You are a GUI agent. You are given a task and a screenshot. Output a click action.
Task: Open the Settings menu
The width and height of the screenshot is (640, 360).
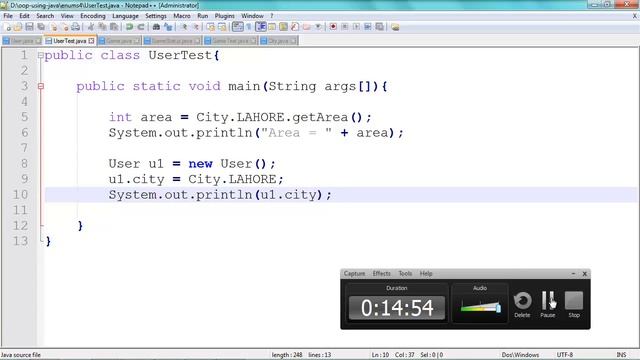(156, 16)
